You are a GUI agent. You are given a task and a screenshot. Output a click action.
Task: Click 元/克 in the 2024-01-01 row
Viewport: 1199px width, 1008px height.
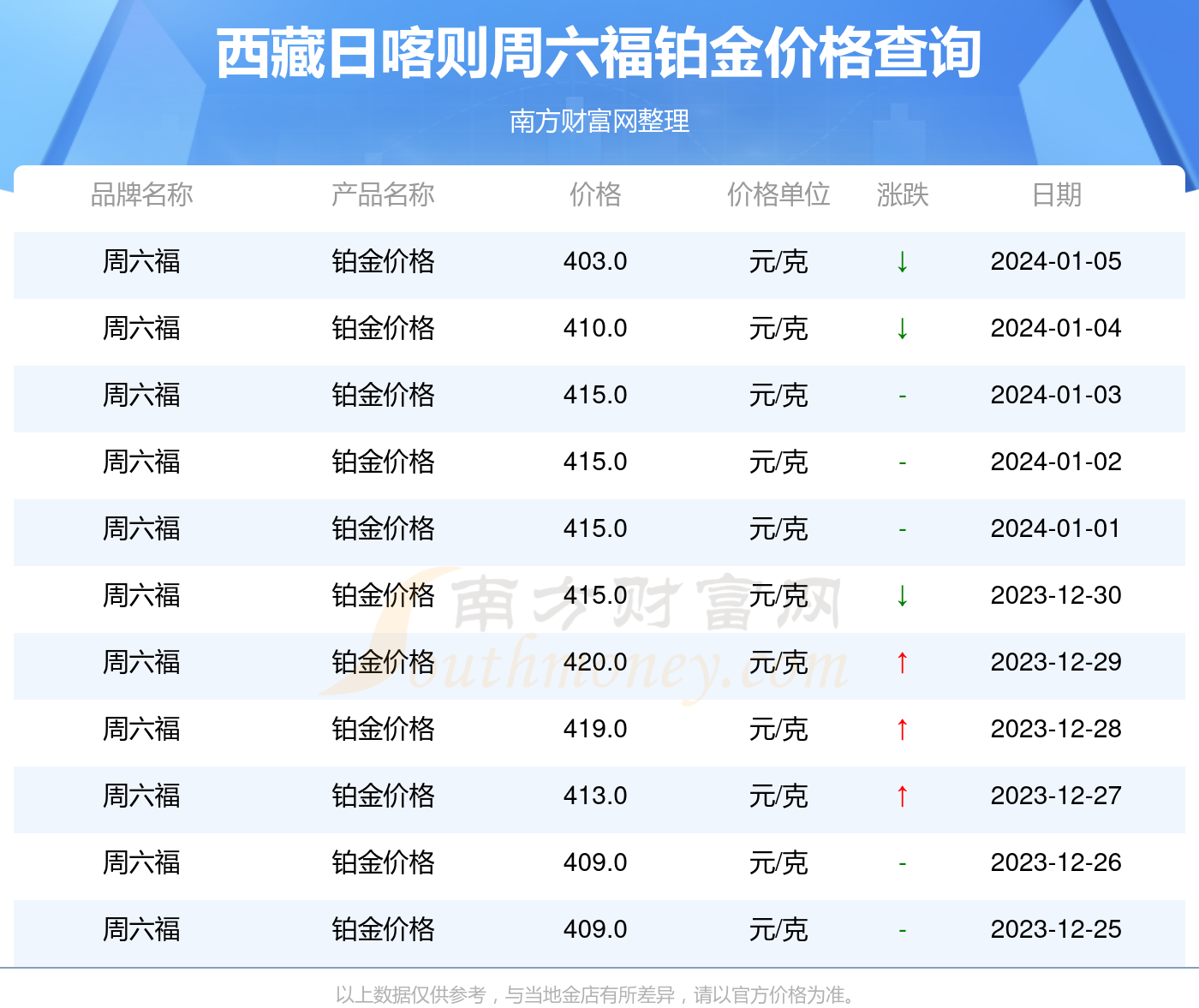click(778, 528)
